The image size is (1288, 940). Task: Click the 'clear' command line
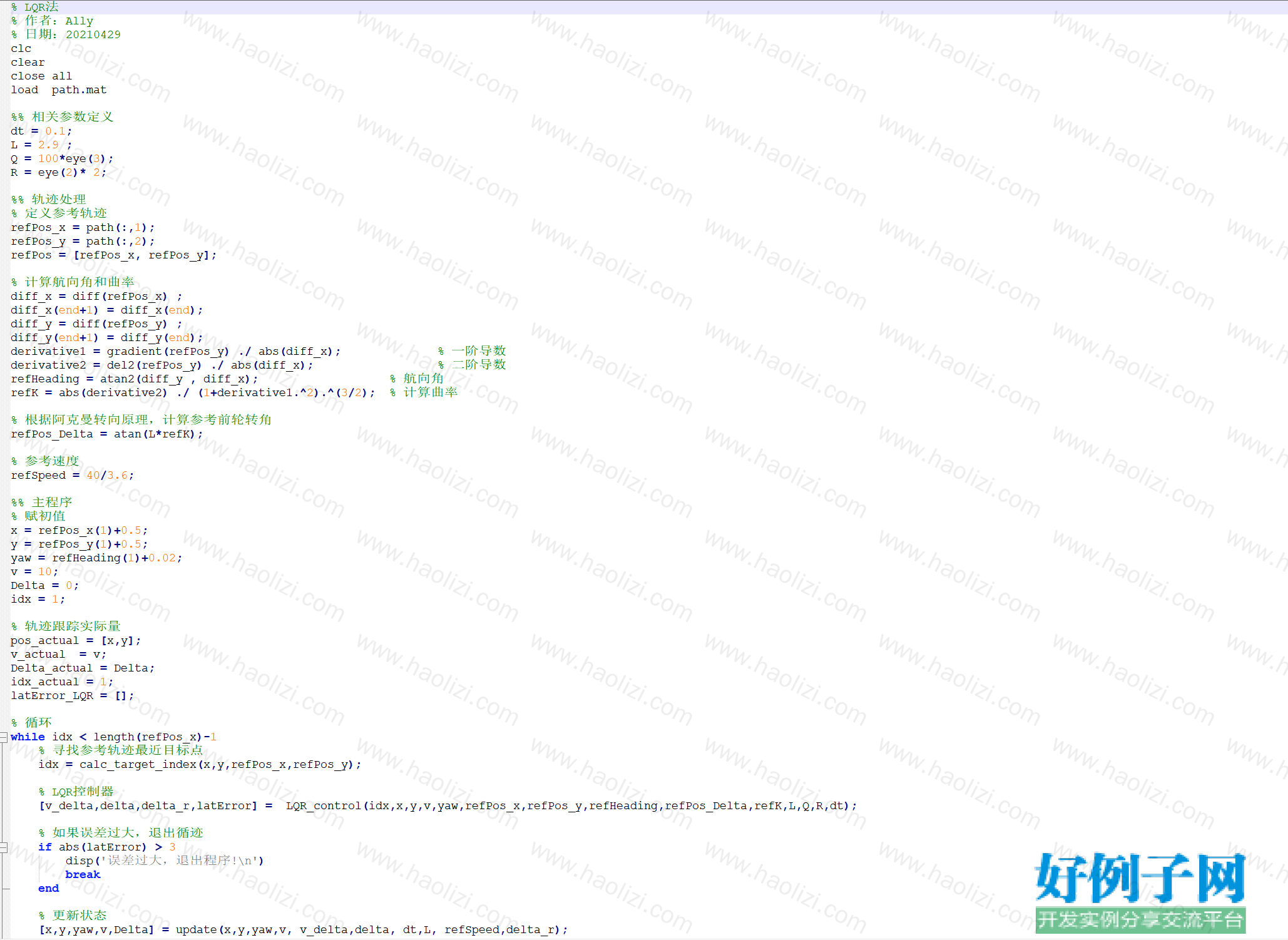click(x=28, y=63)
